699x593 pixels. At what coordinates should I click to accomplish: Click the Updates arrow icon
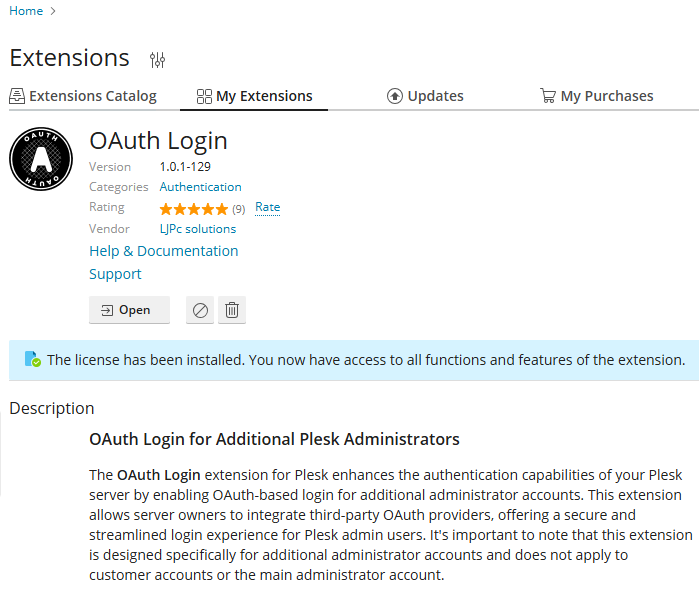[395, 96]
